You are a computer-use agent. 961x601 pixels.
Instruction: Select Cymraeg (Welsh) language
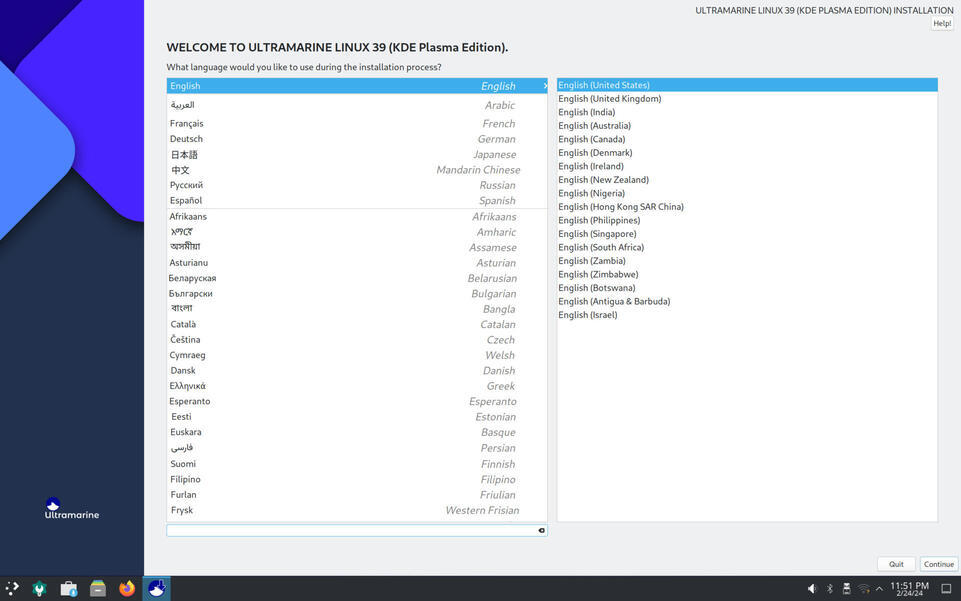click(357, 355)
